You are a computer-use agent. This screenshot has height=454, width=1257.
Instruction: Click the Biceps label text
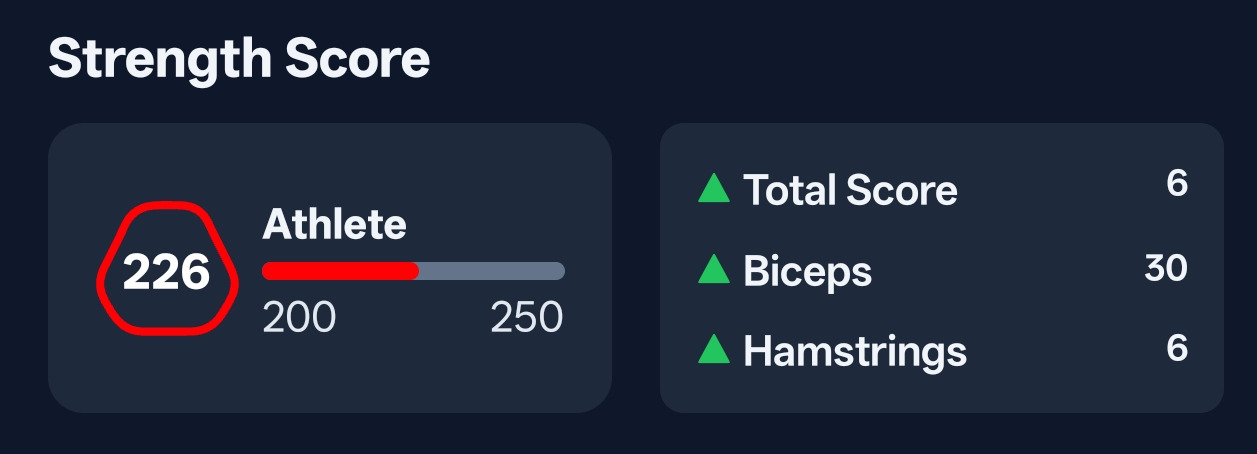click(x=808, y=272)
